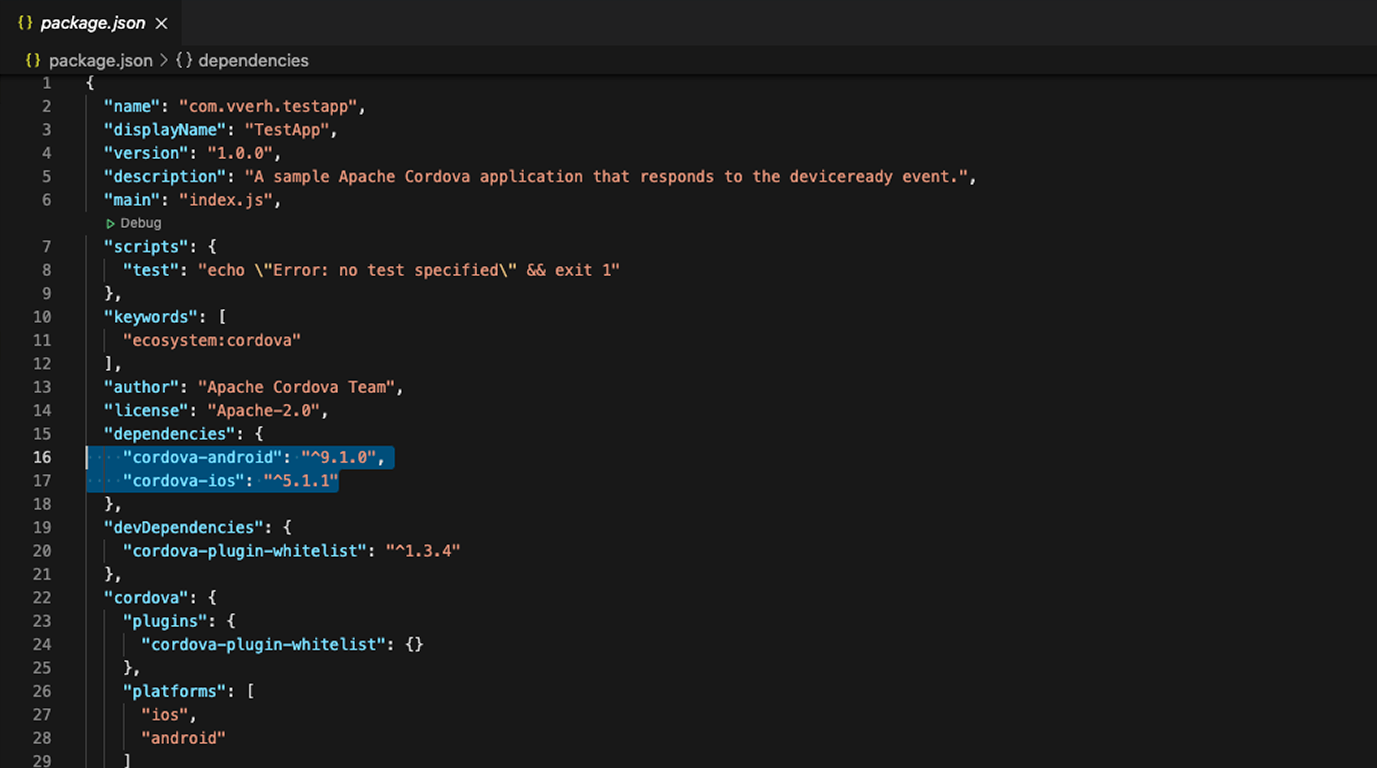Click the "cordova-android" key

point(202,457)
